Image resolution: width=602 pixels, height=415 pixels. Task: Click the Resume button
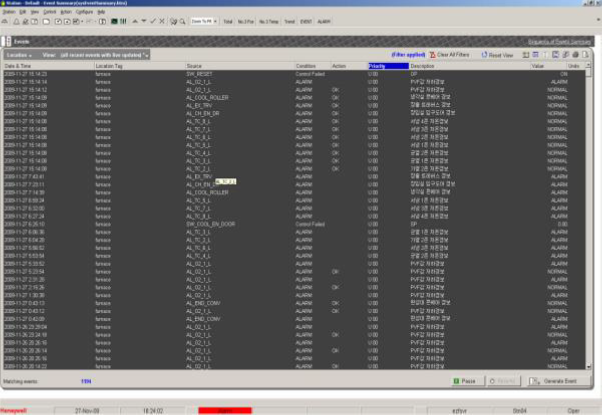(503, 381)
